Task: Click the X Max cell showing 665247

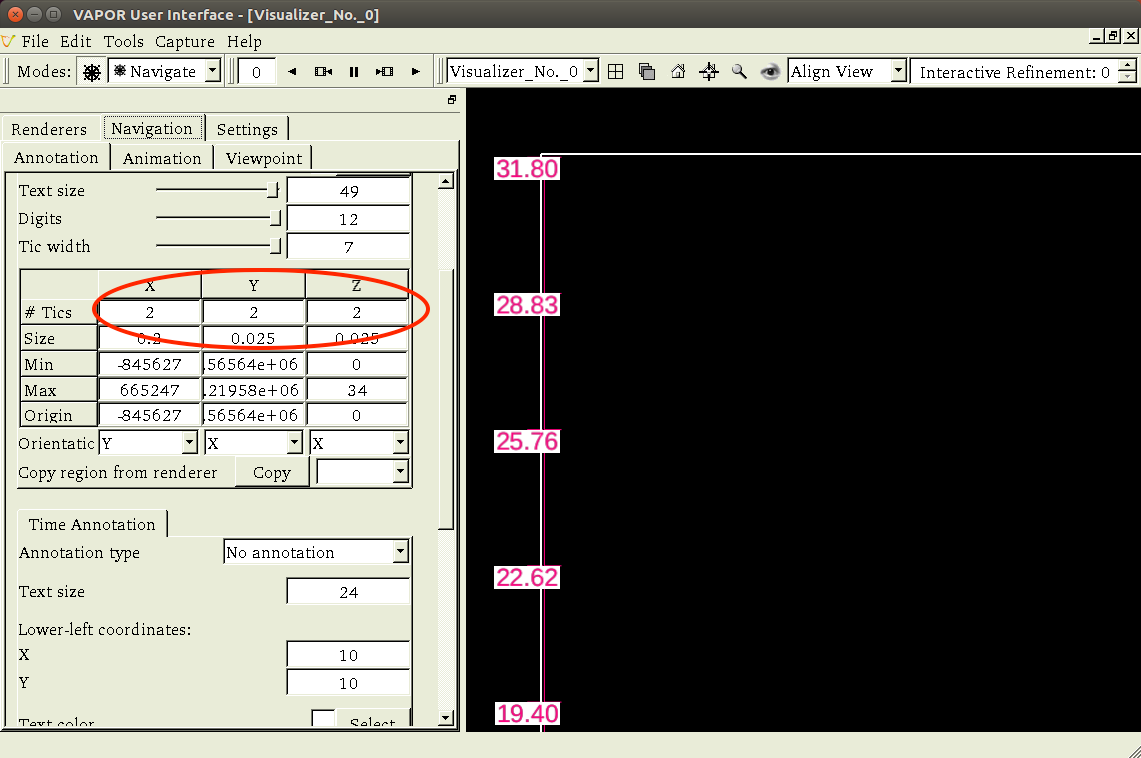Action: [x=150, y=390]
